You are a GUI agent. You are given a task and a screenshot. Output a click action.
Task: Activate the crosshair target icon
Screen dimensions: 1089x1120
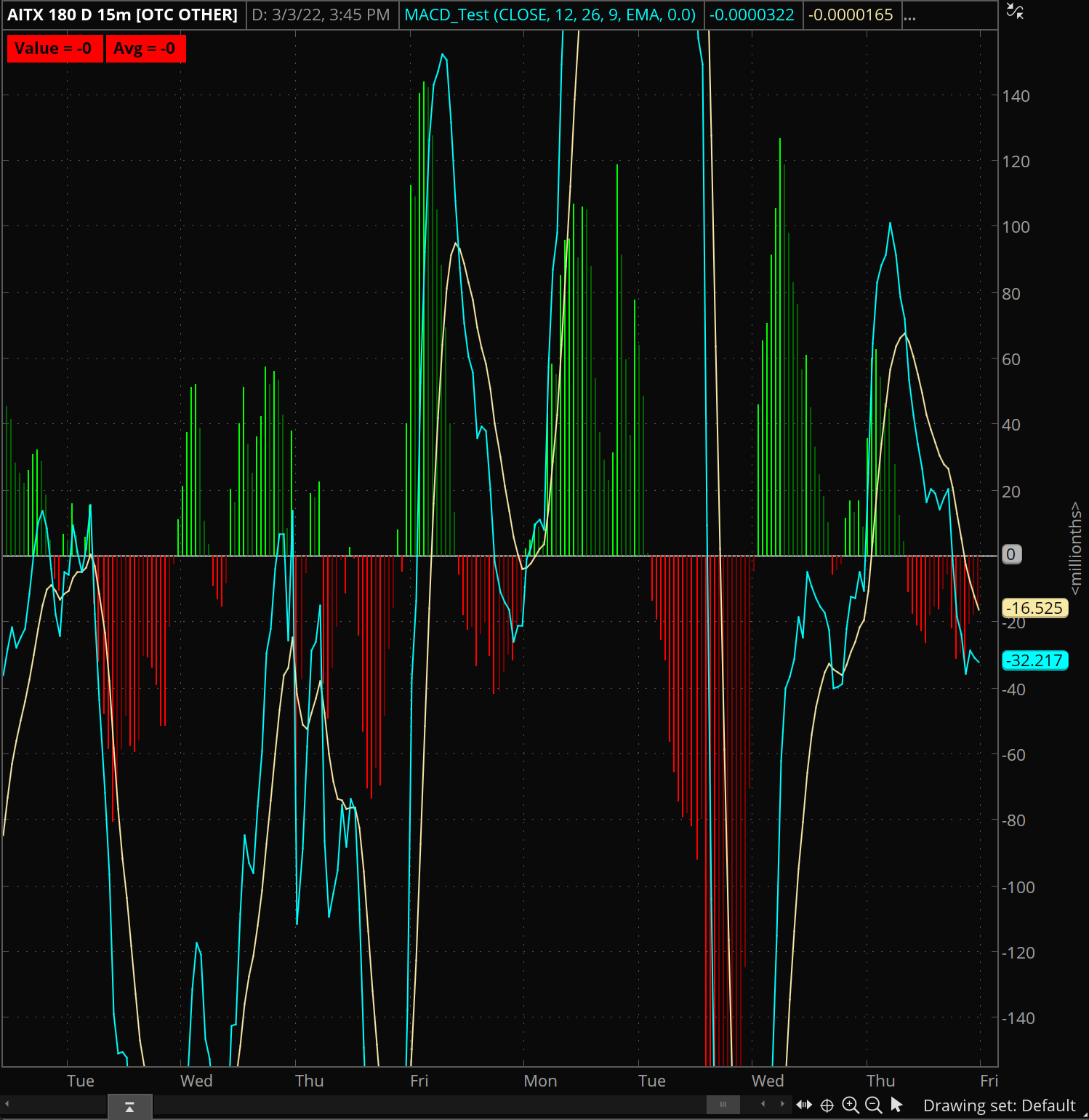coord(827,1105)
